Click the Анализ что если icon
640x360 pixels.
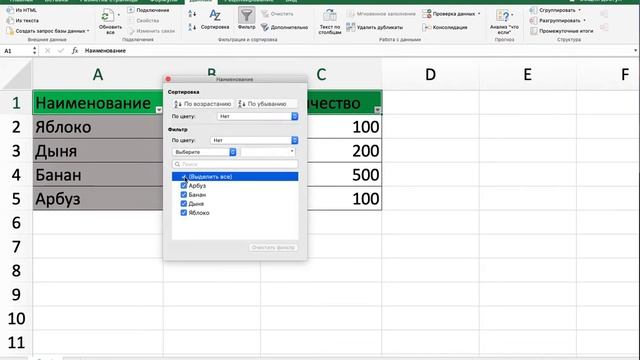503,16
